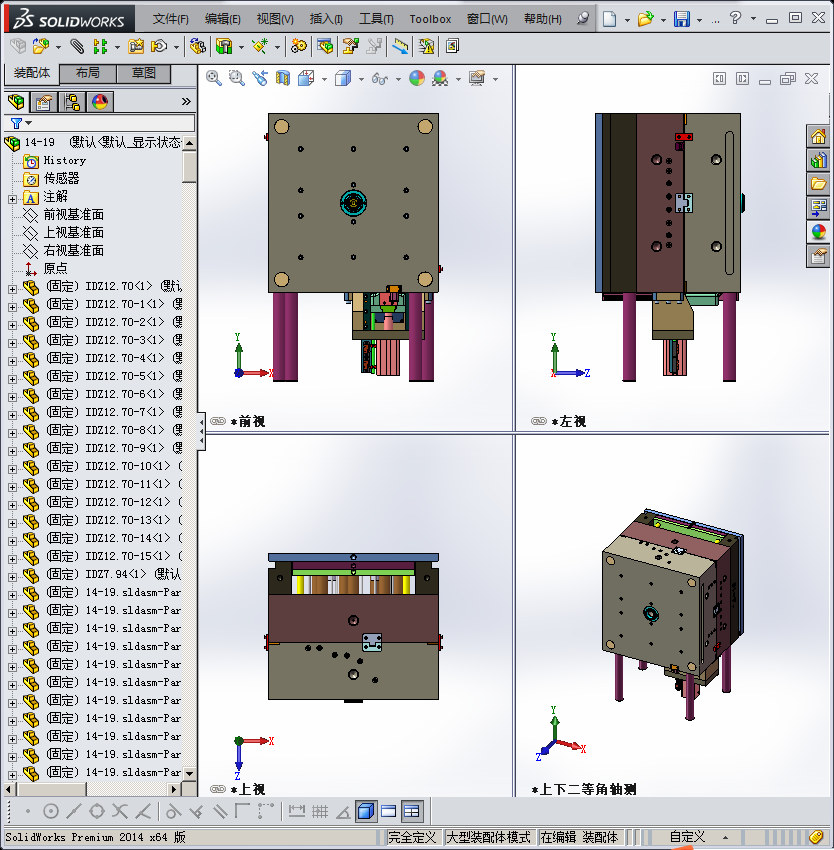Image resolution: width=834 pixels, height=850 pixels.
Task: Switch to the ConfigurationManager tab icon
Action: coord(72,101)
